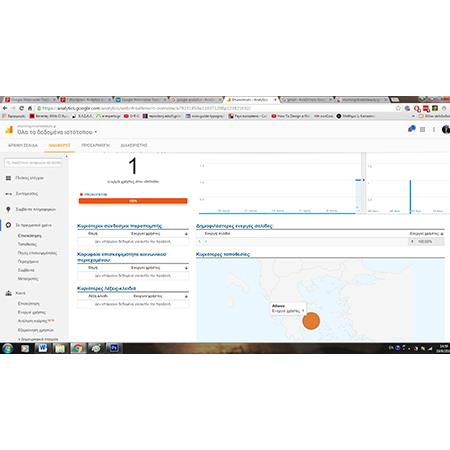Open the three-dot menu in Analytics header
Screen dimensions: 450x450
tap(434, 129)
